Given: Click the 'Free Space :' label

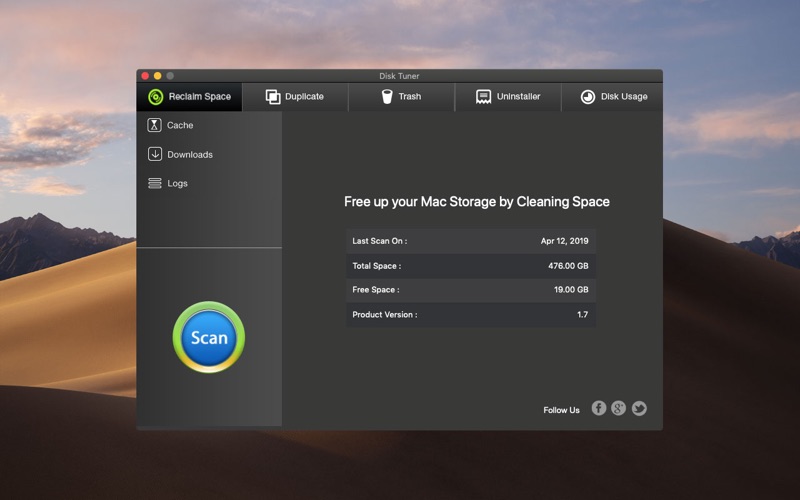Looking at the screenshot, I should click(376, 290).
